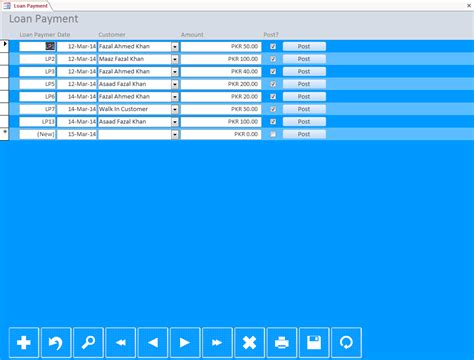Check Post checkbox in (New) row
The height and width of the screenshot is (360, 474).
coord(273,134)
